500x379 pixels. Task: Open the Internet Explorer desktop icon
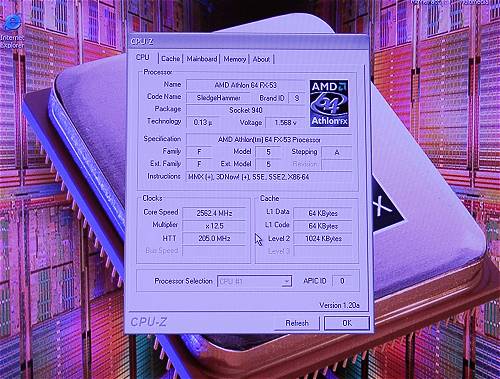pos(12,31)
